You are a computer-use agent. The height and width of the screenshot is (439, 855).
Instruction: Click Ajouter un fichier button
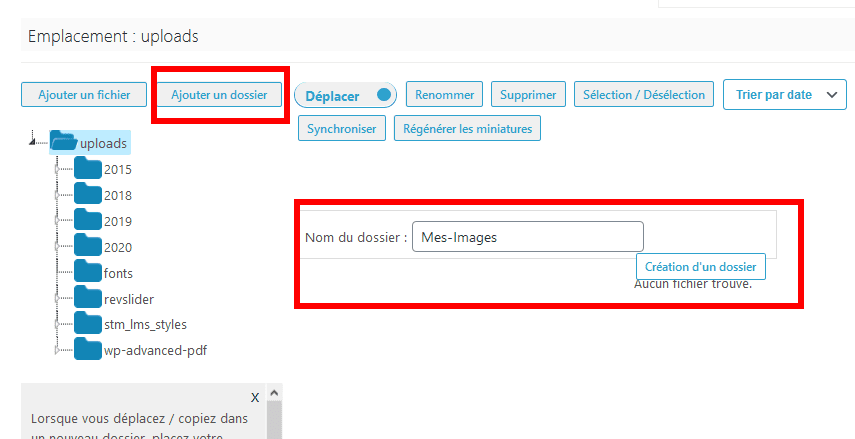point(84,95)
